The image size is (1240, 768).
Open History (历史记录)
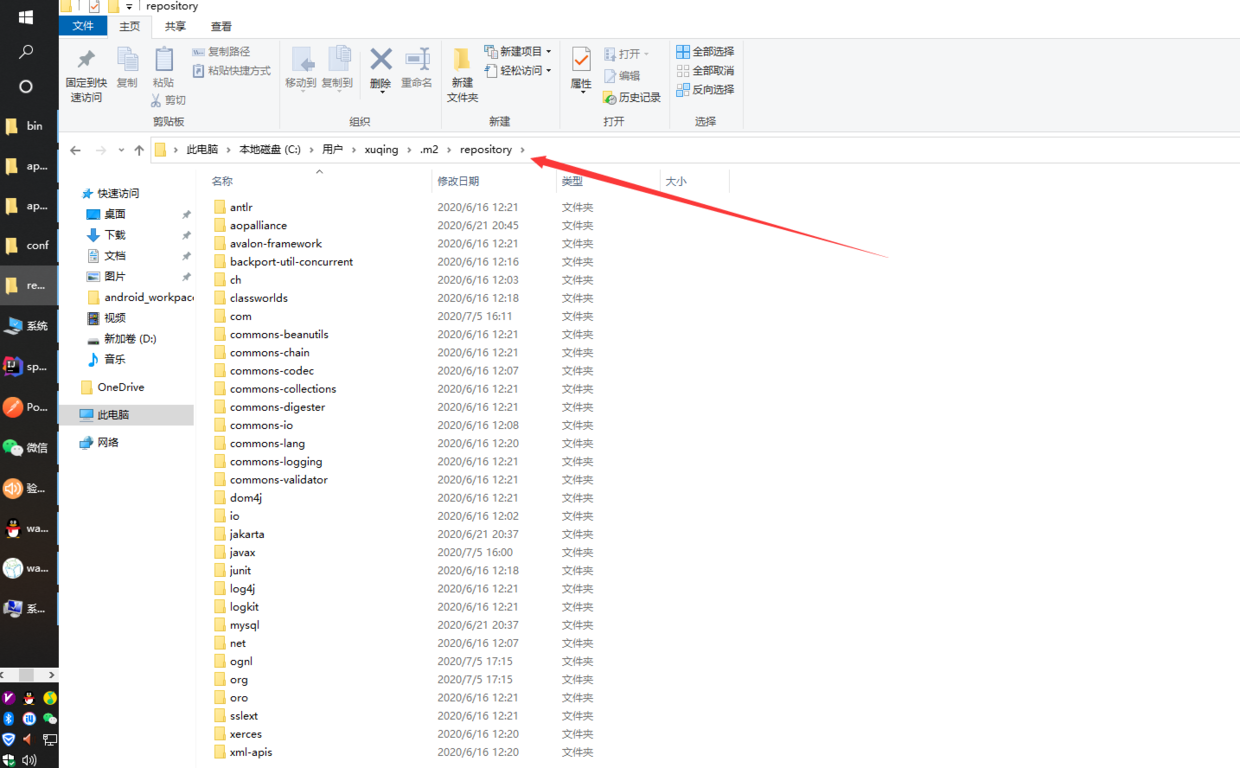click(x=632, y=98)
